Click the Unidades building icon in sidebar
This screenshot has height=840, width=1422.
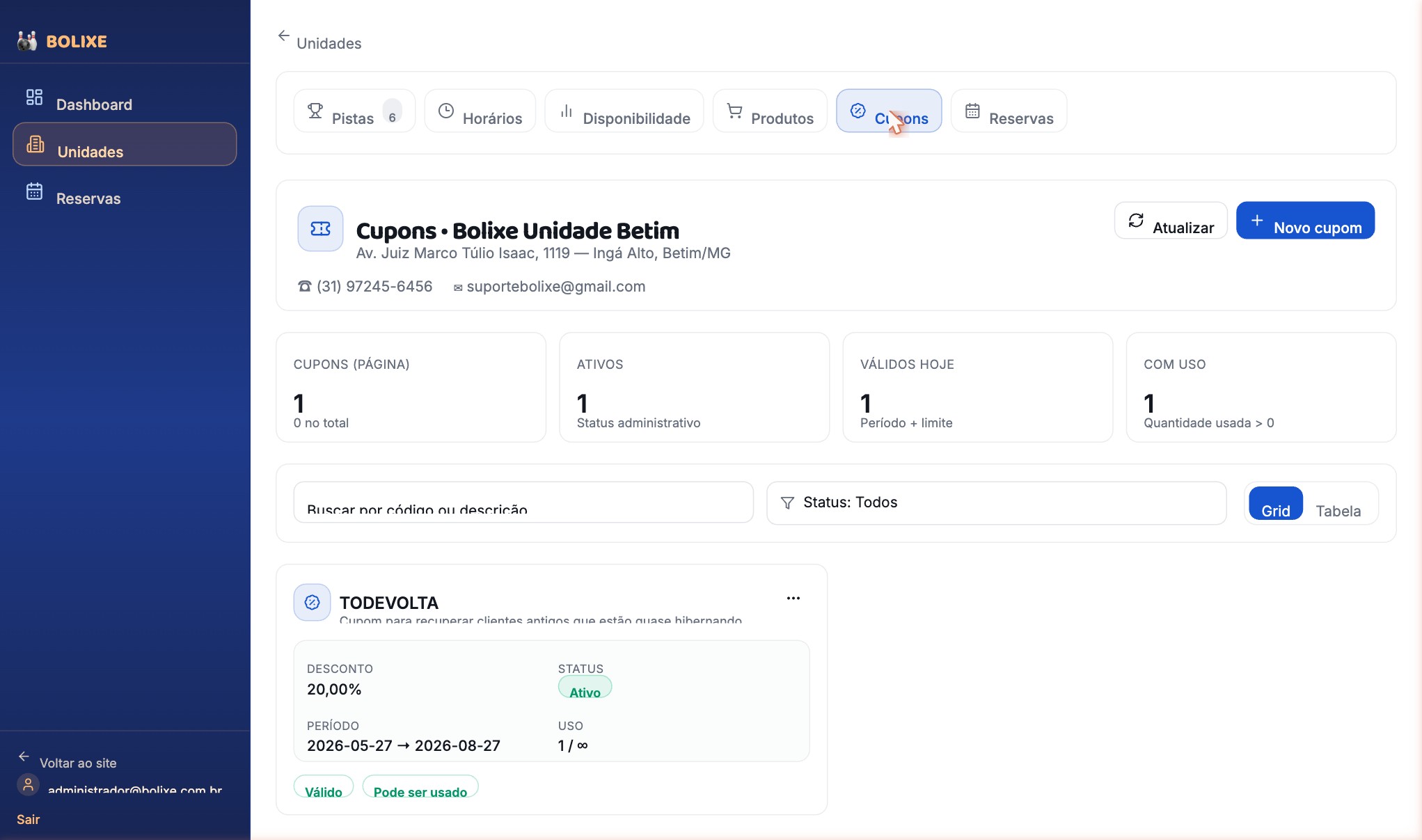tap(35, 144)
